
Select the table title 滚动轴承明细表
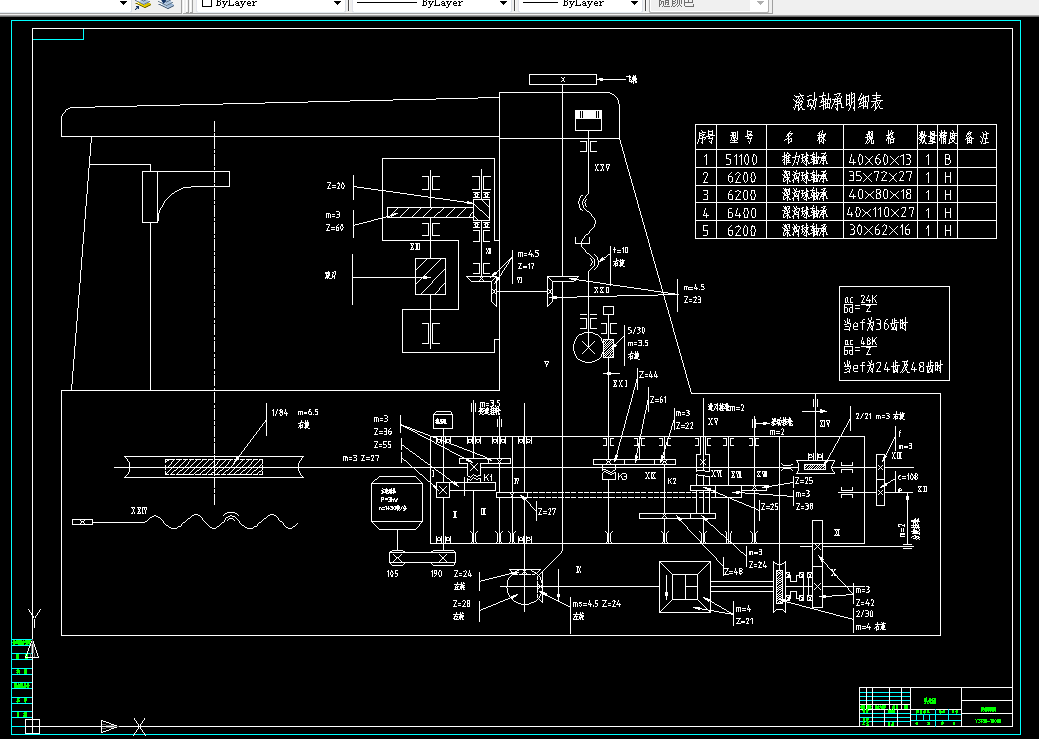[838, 102]
